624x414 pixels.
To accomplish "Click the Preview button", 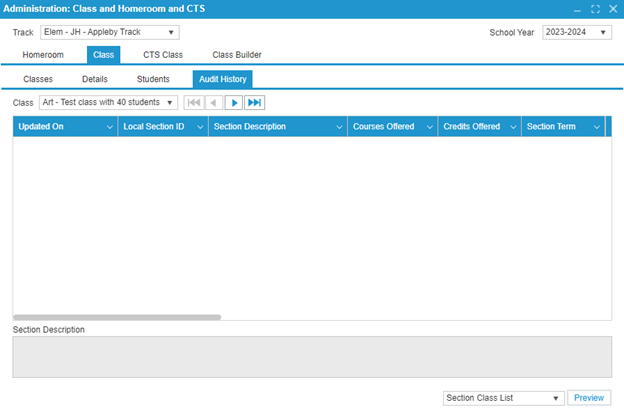I will click(x=589, y=398).
